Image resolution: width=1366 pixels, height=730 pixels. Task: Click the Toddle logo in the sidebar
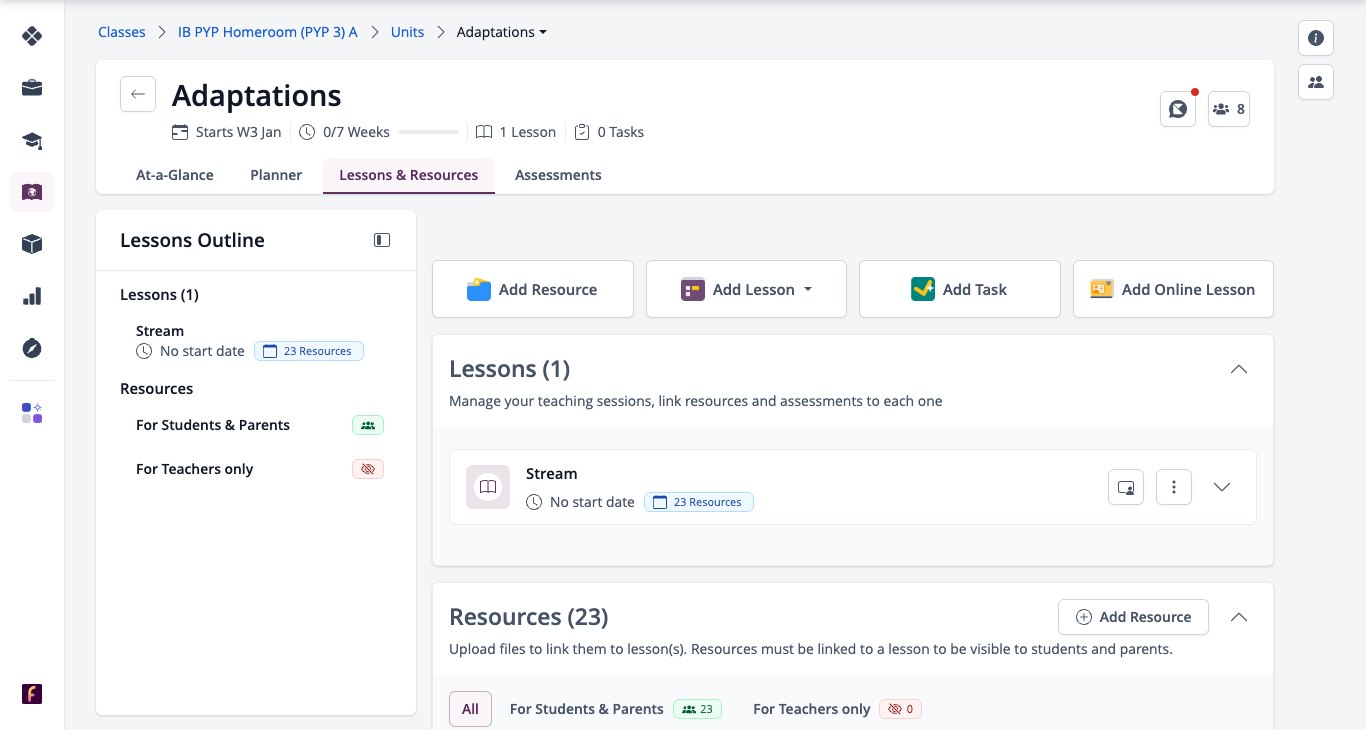(x=32, y=36)
